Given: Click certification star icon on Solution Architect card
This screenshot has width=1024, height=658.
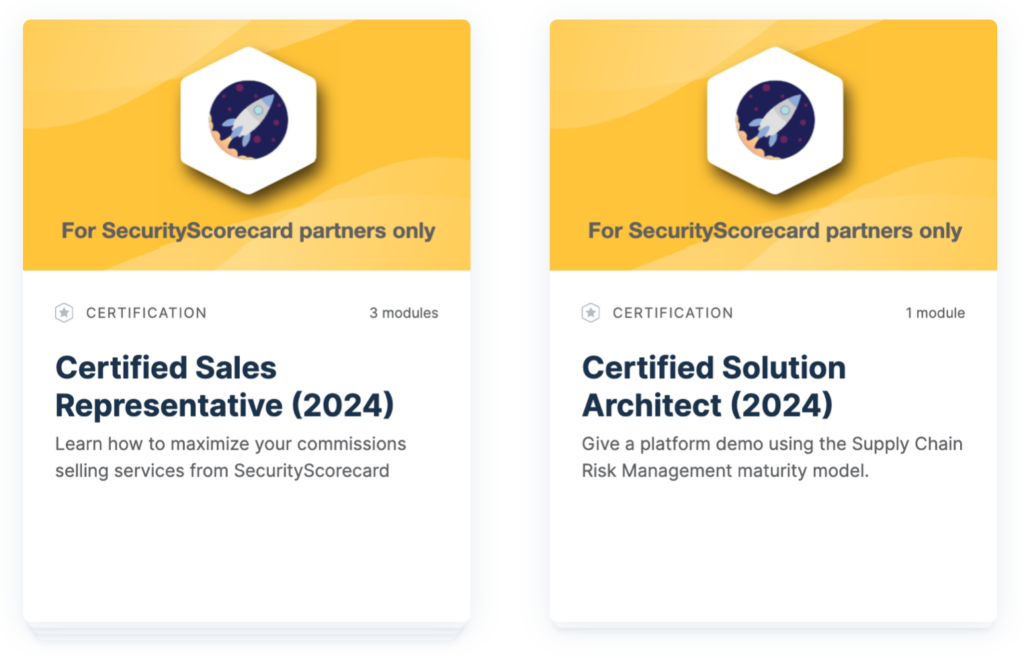Looking at the screenshot, I should (x=591, y=313).
